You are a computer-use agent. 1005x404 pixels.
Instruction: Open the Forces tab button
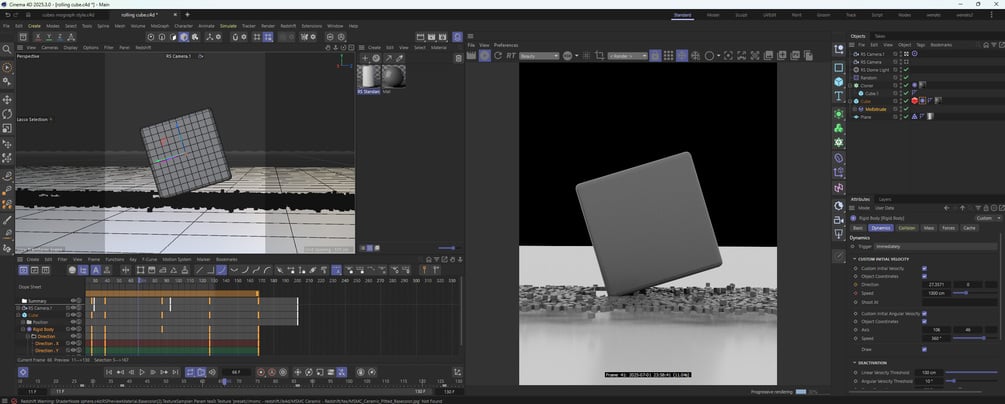point(949,228)
